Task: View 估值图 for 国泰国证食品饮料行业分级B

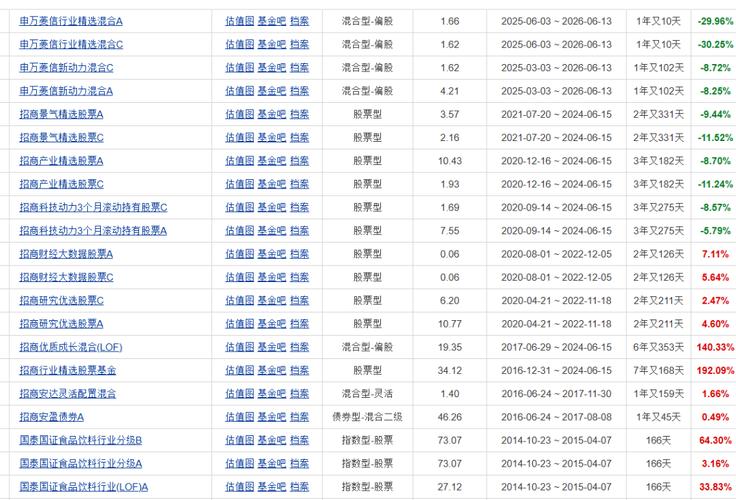Action: [x=239, y=440]
